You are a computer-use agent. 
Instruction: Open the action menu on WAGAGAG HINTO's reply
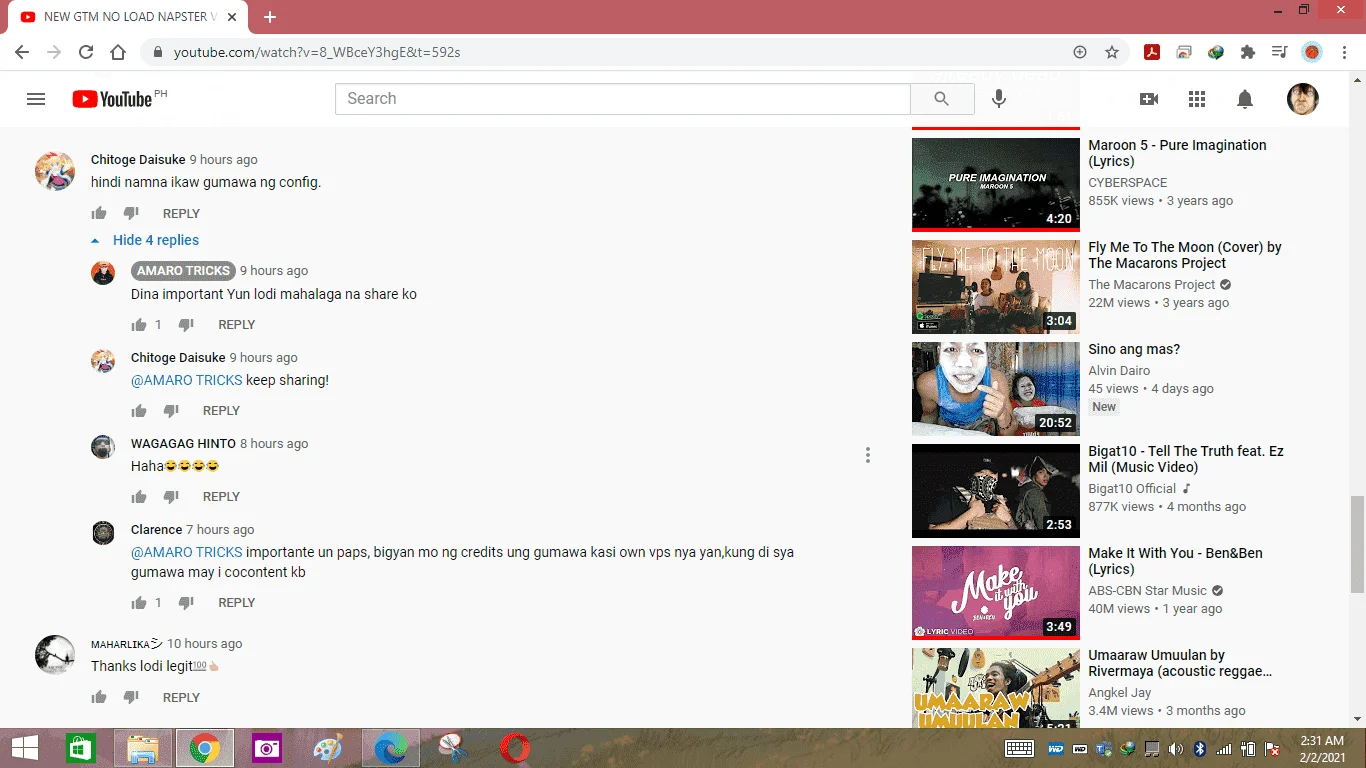[x=868, y=456]
